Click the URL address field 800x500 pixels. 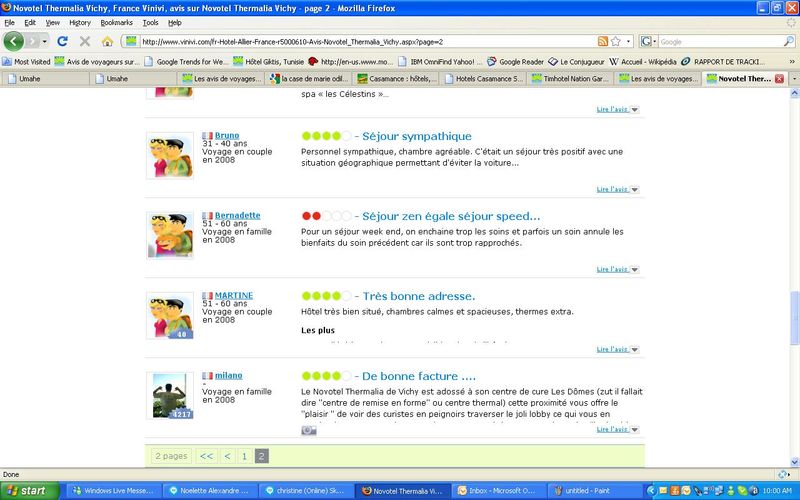(x=368, y=42)
